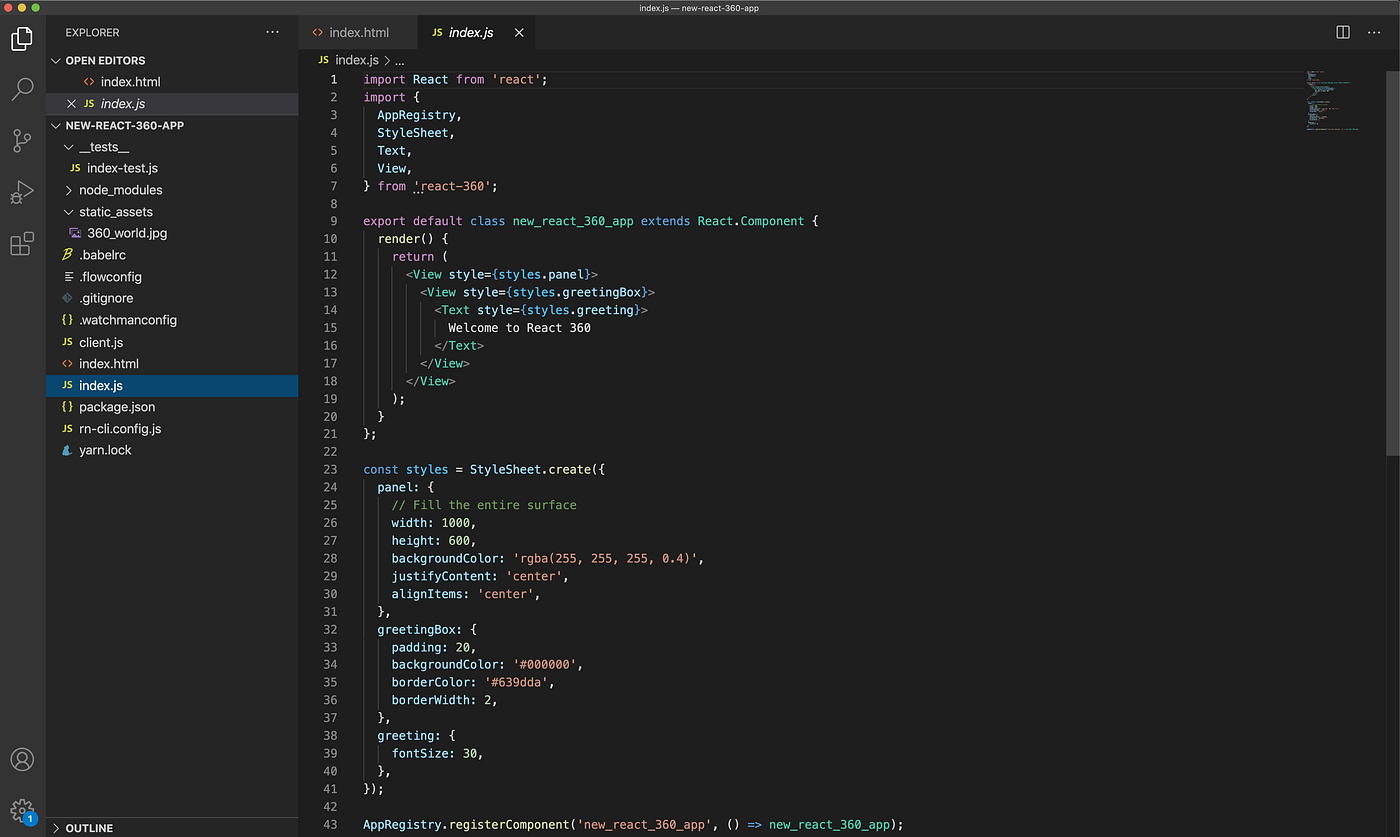Switch to the index.html editor tab
Viewport: 1400px width, 837px height.
click(358, 33)
